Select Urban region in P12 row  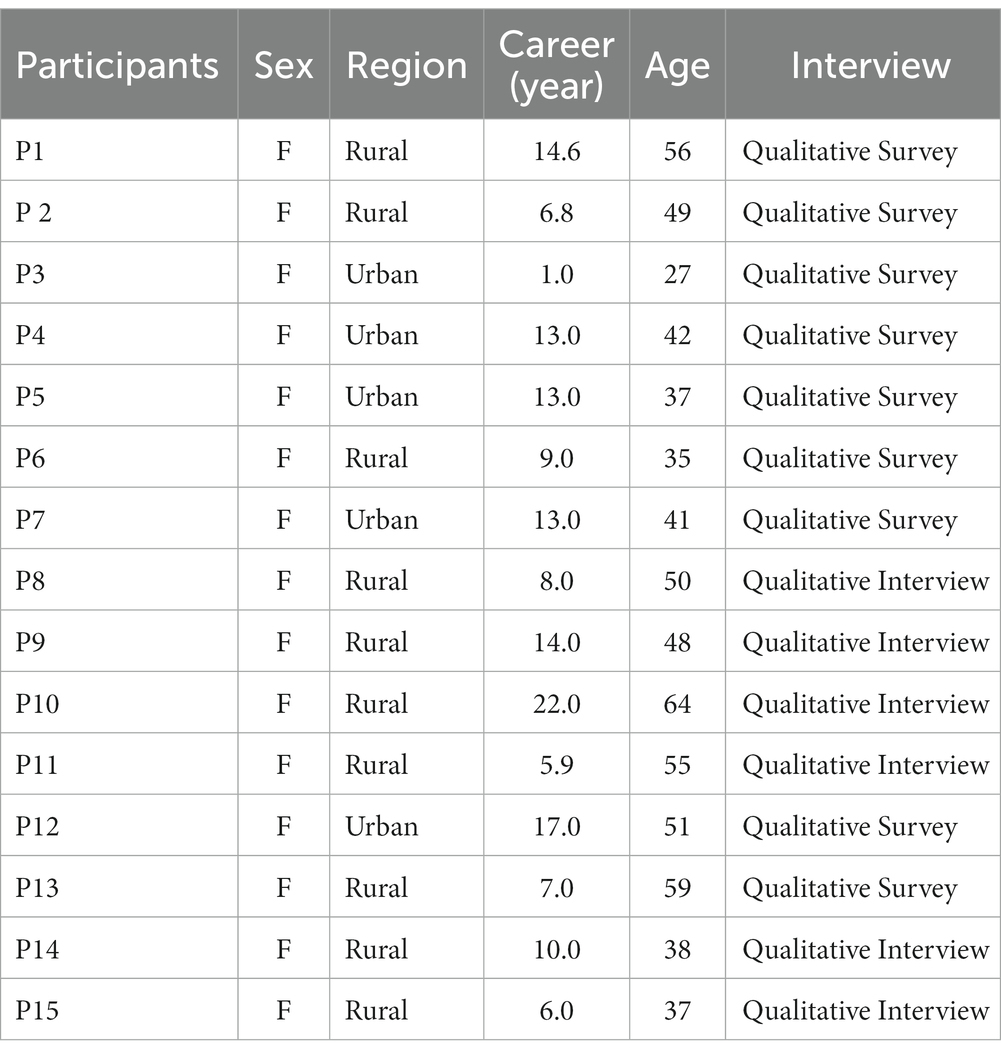click(x=382, y=827)
